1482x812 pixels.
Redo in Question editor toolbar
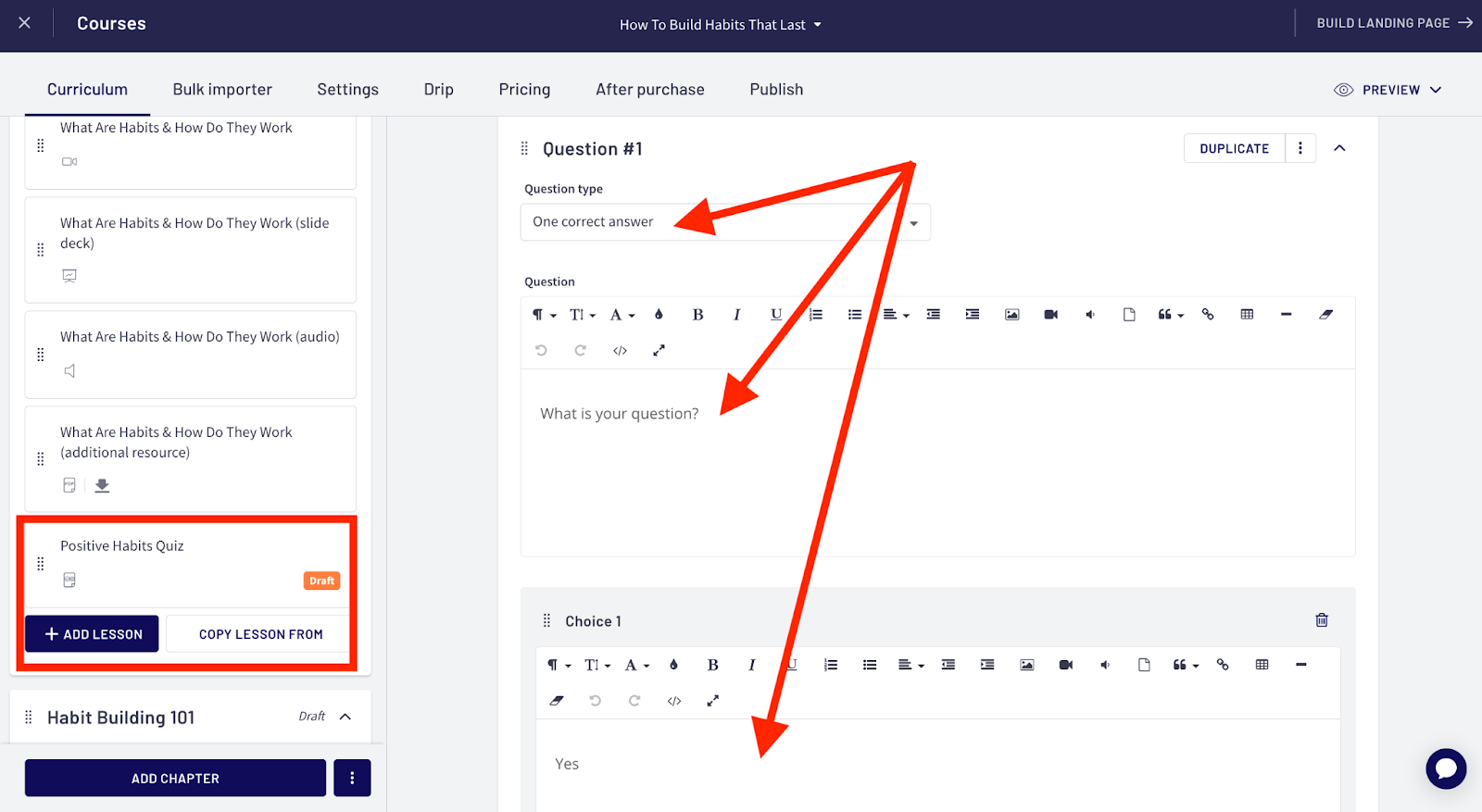581,350
